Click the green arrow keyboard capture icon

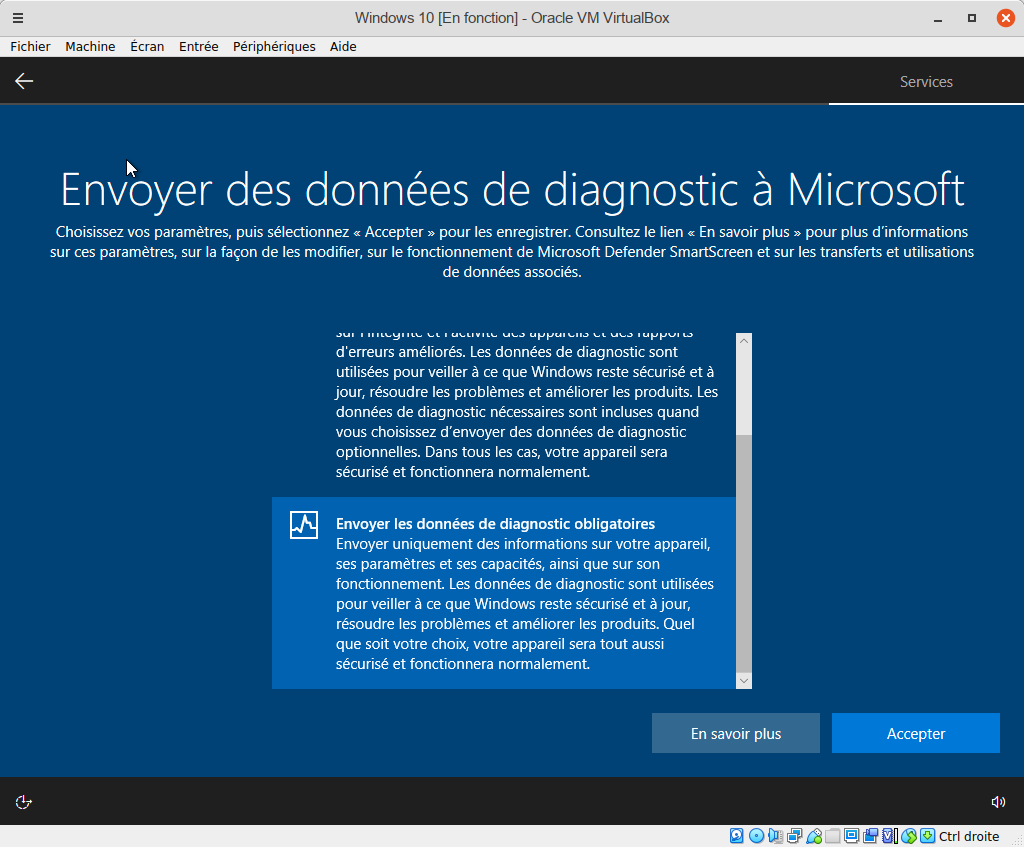pos(927,836)
